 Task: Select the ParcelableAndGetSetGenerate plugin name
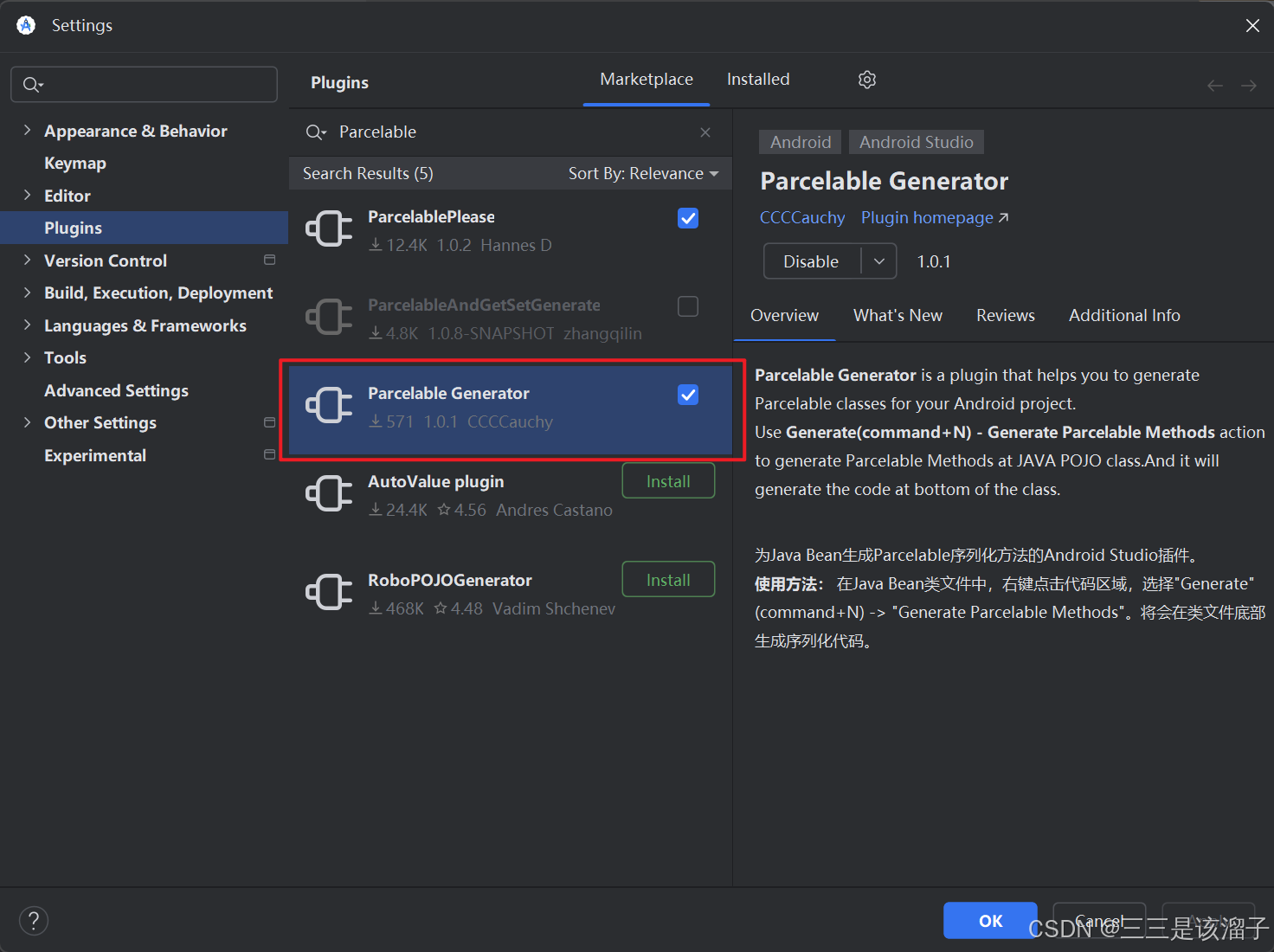[484, 306]
